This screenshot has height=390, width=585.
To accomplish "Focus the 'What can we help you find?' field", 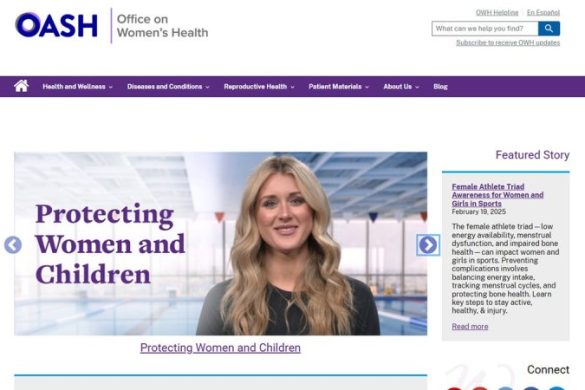I will [x=485, y=28].
